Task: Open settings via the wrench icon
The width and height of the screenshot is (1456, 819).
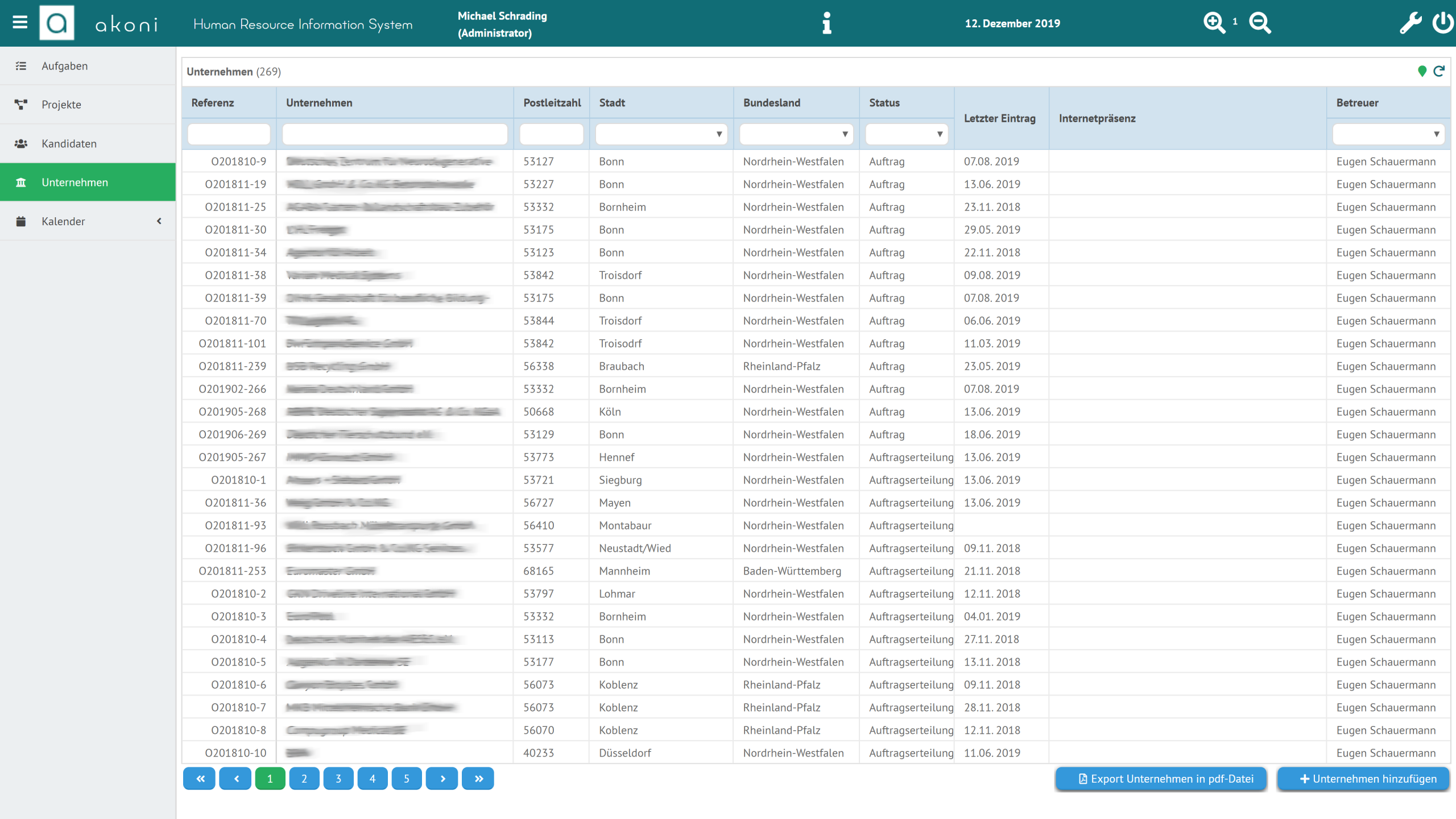Action: pyautogui.click(x=1410, y=23)
